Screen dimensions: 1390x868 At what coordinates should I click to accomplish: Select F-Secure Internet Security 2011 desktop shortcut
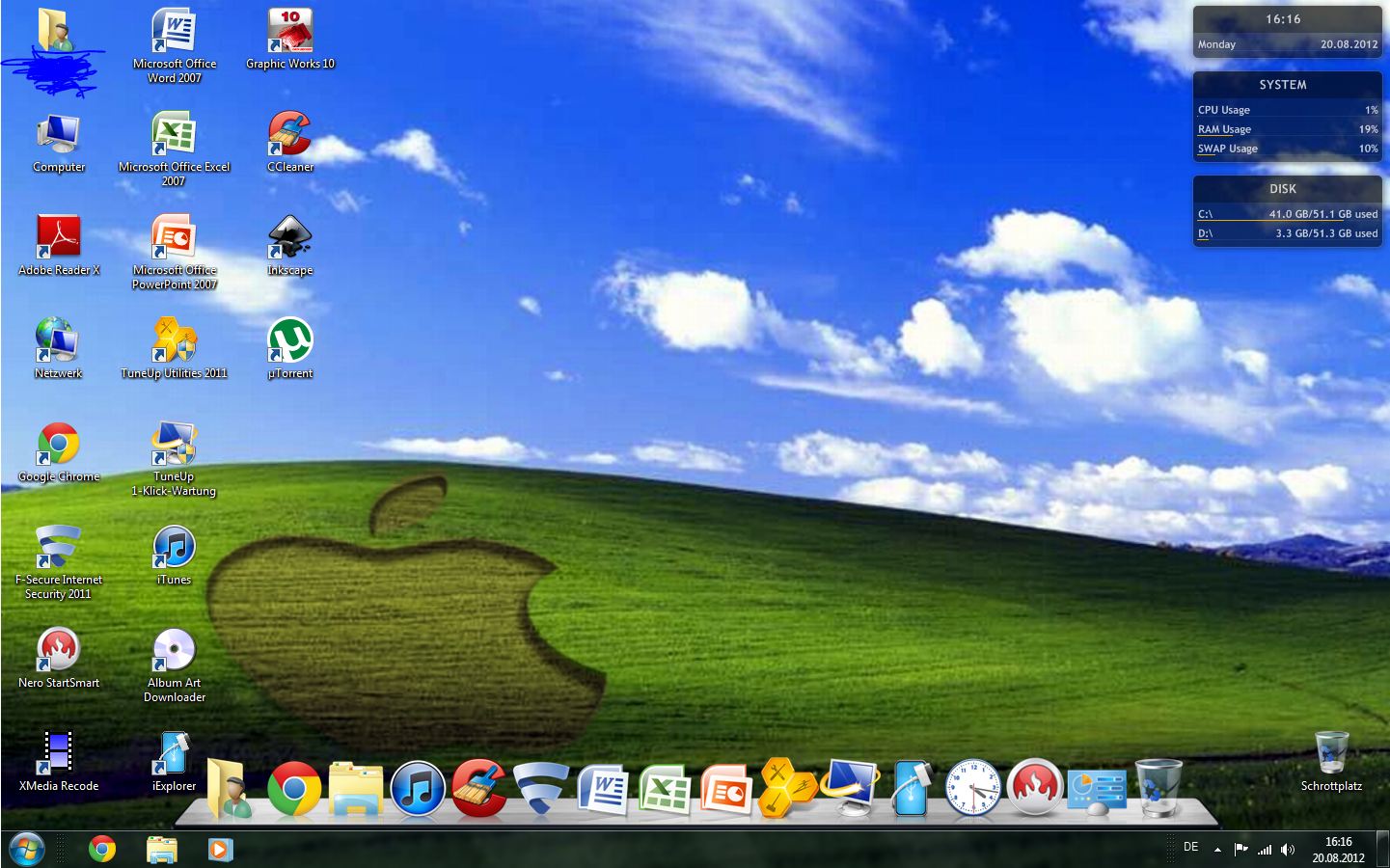(x=59, y=562)
